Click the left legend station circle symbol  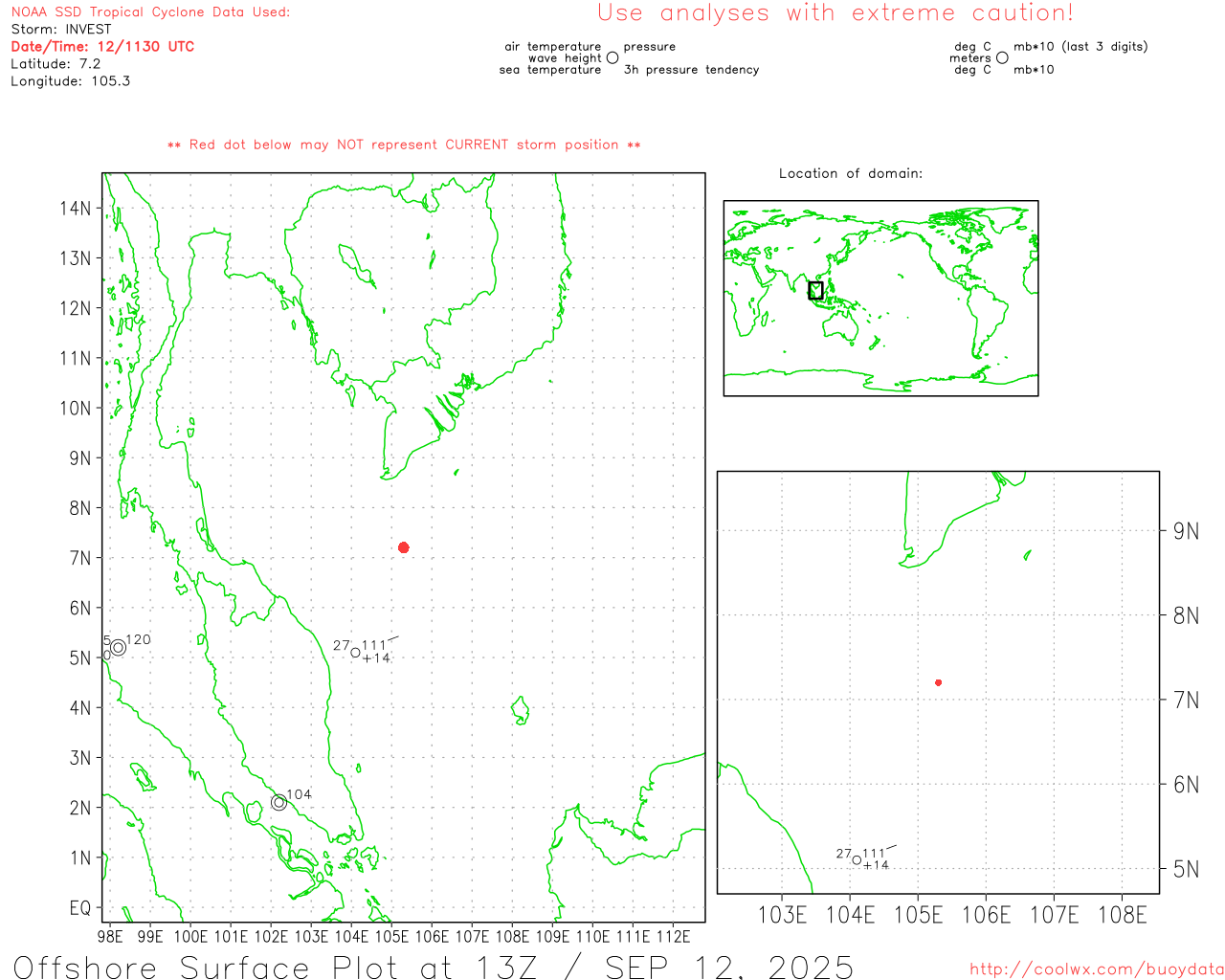(612, 57)
